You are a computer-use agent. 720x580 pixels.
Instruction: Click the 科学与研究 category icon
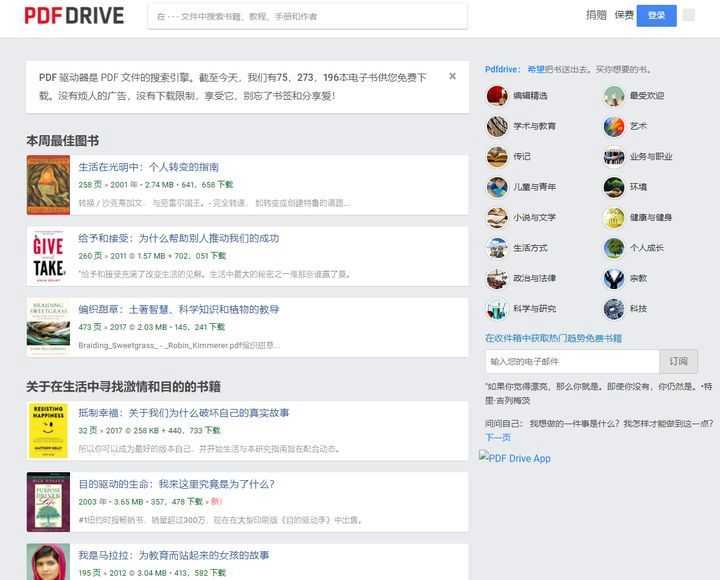click(x=497, y=309)
